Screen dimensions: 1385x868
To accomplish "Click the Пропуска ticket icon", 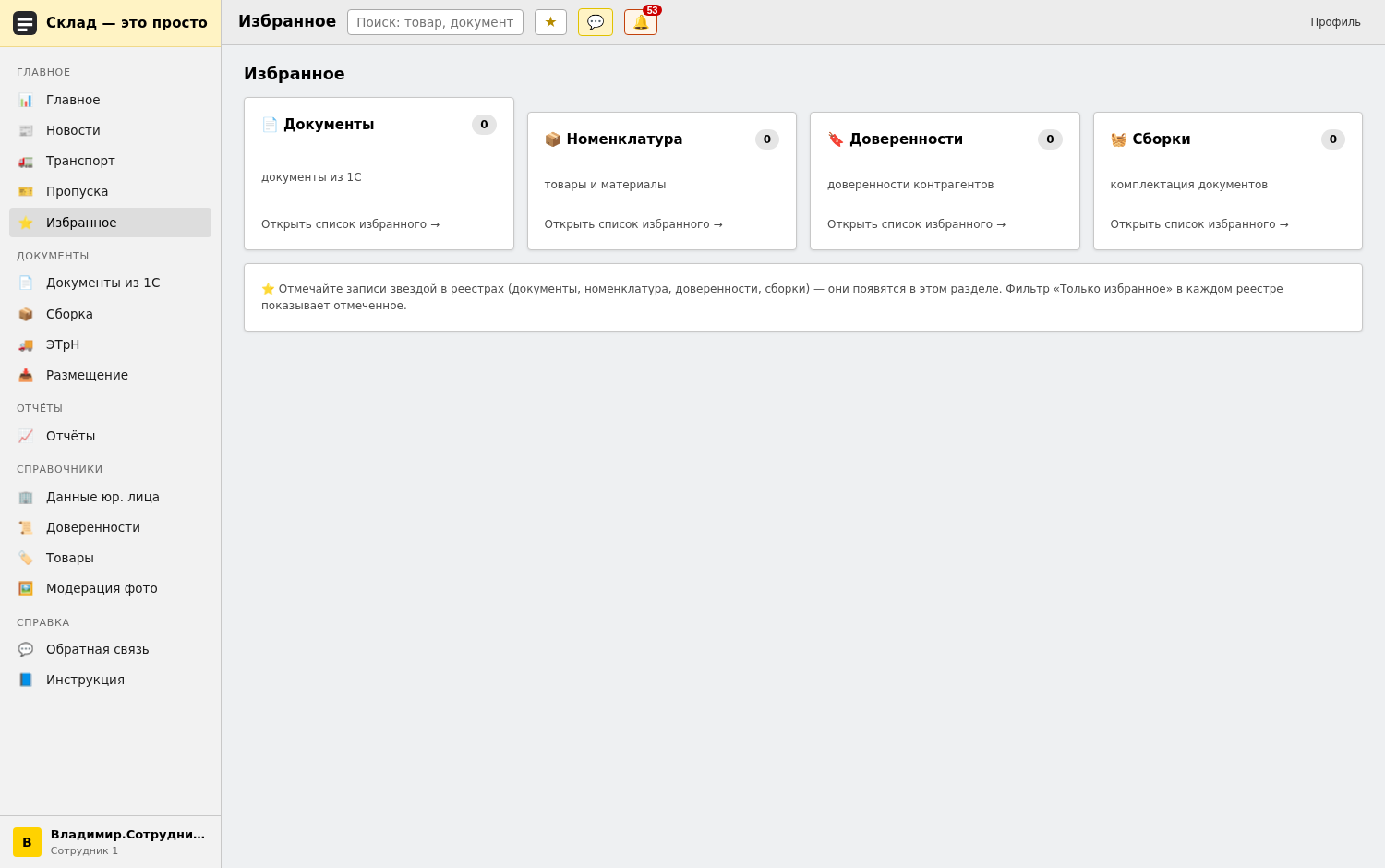I will coord(26,191).
